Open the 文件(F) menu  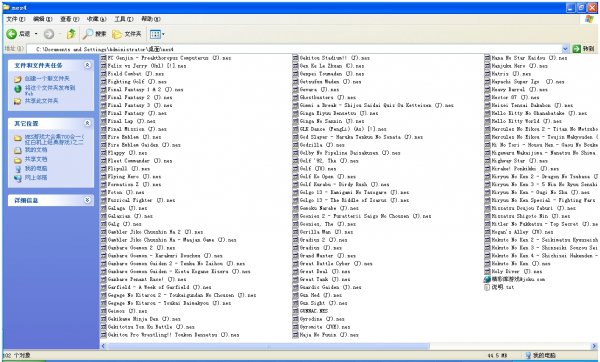pos(16,19)
